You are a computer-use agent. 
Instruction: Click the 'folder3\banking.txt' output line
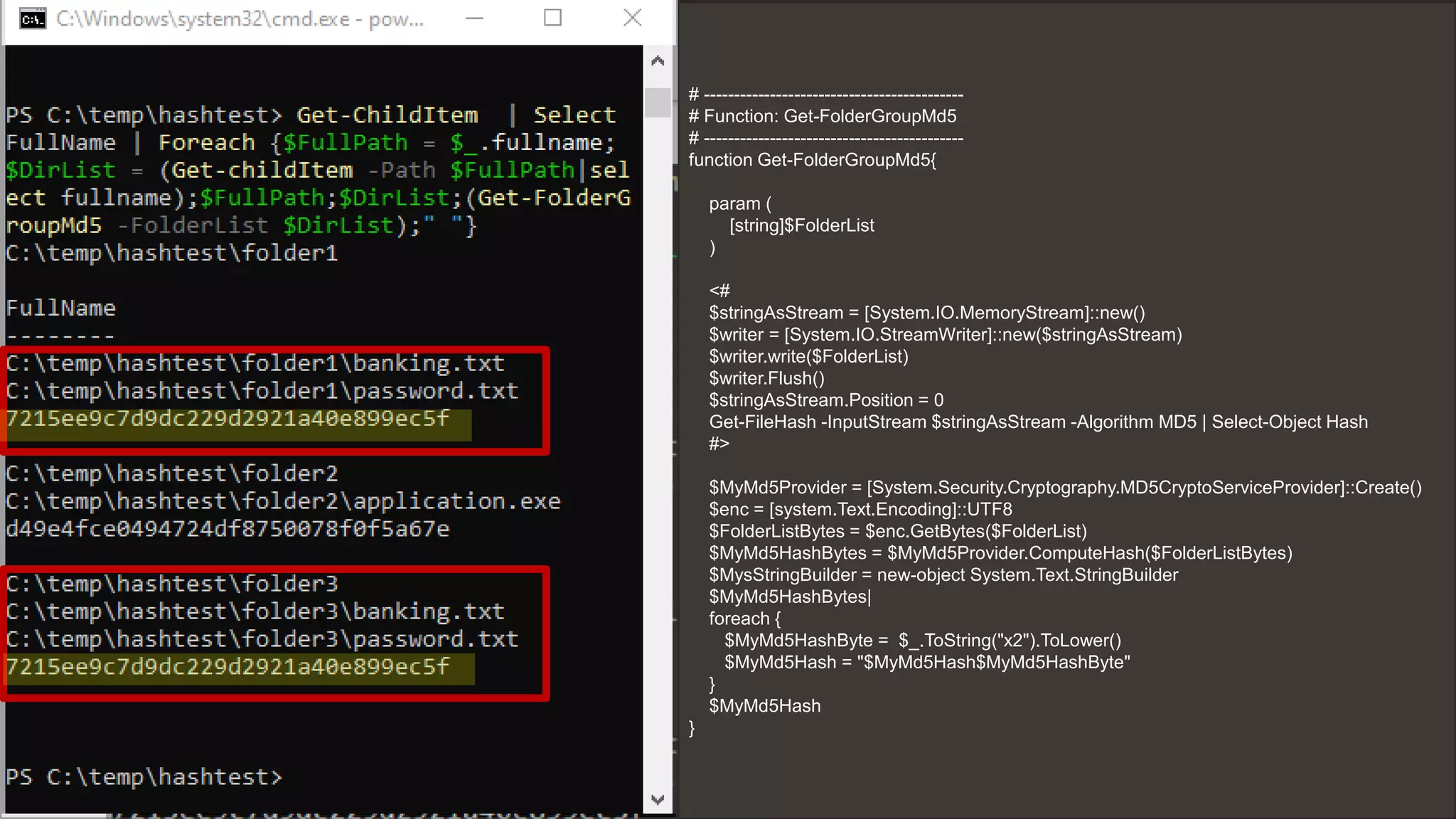255,611
